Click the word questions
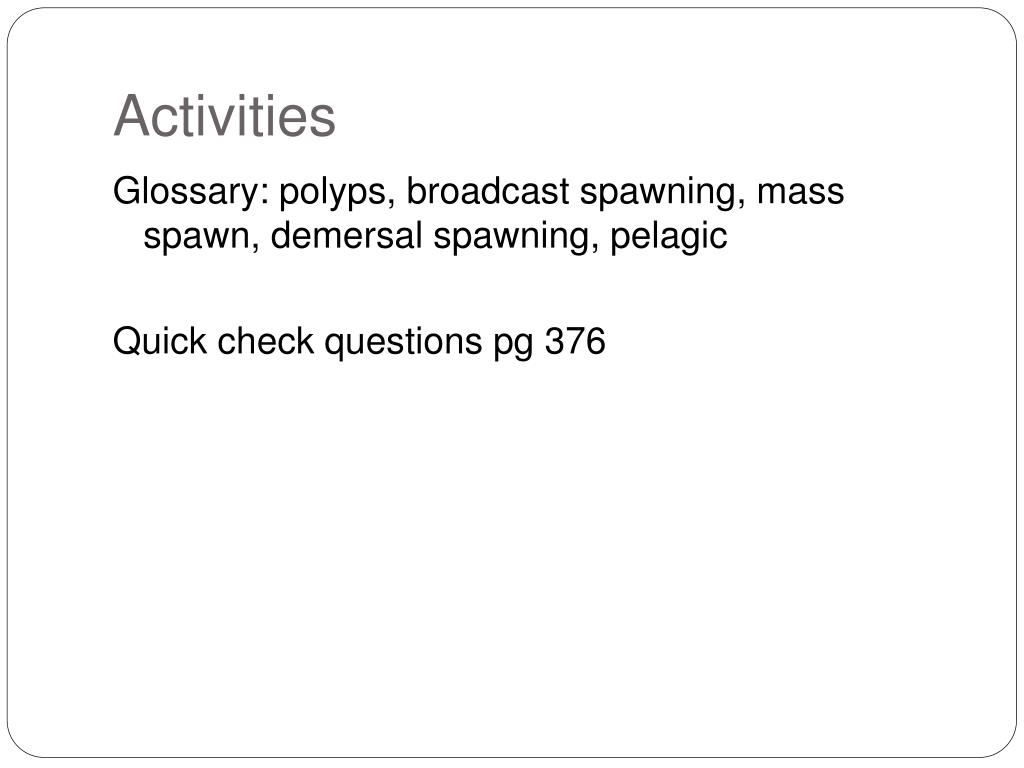This screenshot has height=768, width=1024. (403, 342)
